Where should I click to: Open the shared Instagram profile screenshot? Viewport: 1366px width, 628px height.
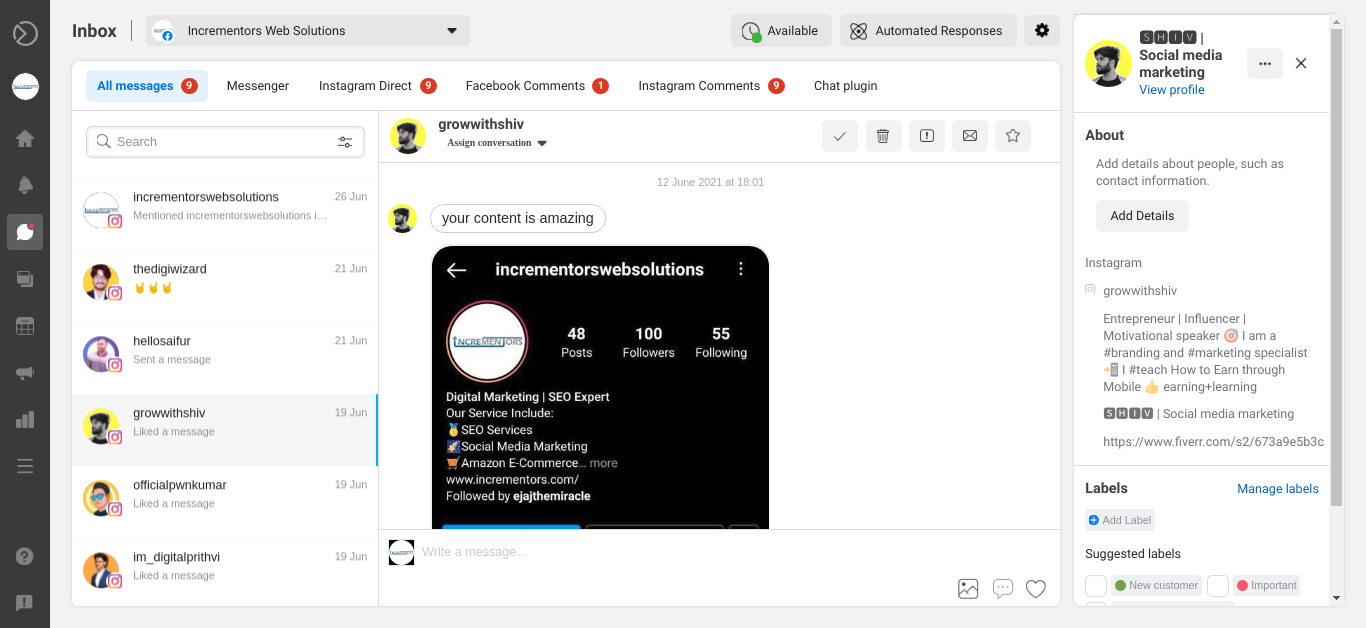(x=600, y=388)
